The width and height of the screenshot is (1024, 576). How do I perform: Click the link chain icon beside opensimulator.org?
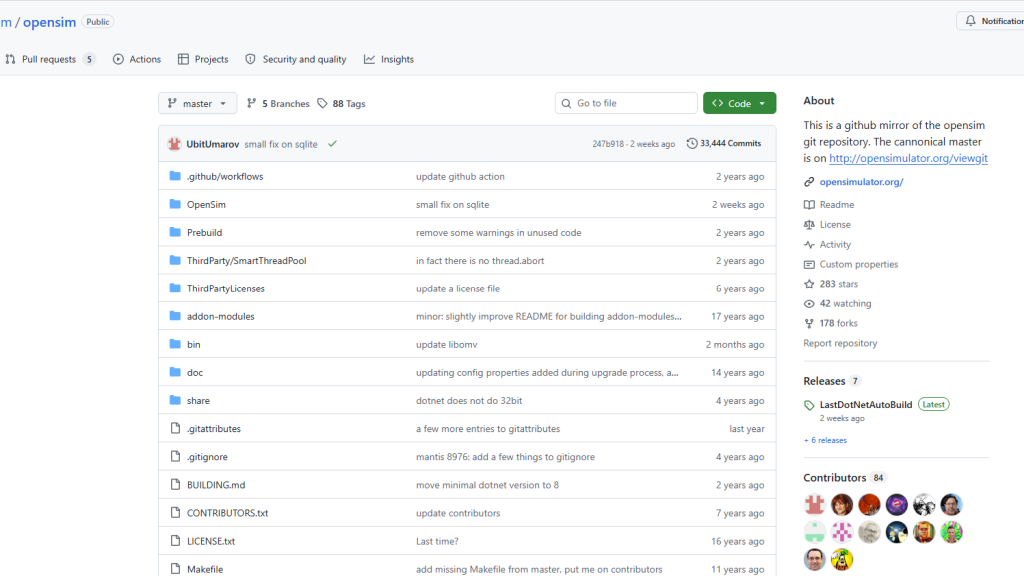[x=809, y=182]
